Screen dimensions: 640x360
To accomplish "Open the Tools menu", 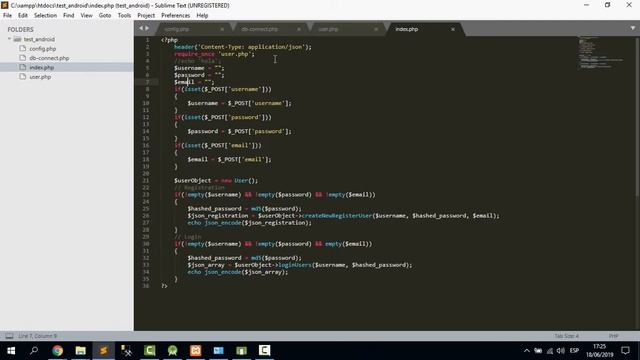I will [124, 16].
